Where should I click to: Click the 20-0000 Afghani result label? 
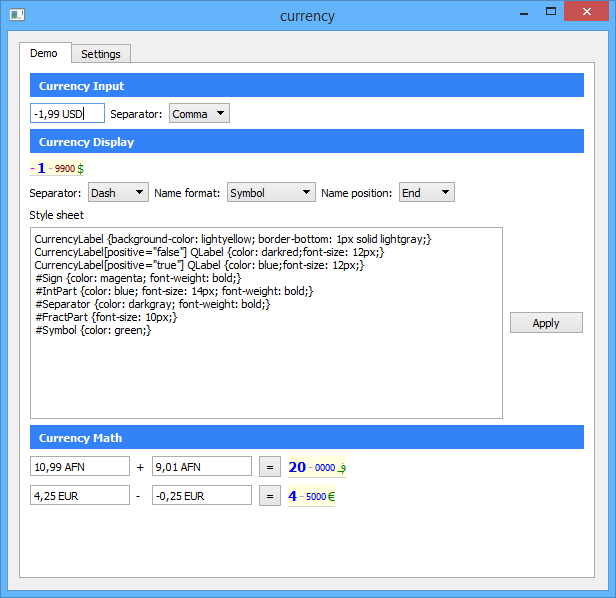[x=317, y=467]
